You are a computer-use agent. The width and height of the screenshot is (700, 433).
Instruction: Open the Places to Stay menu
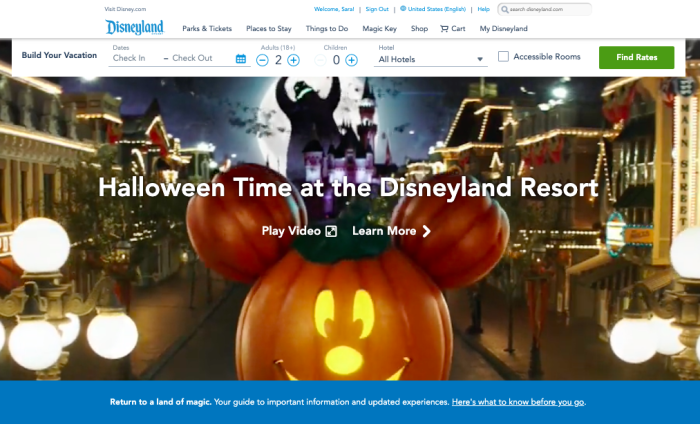pyautogui.click(x=271, y=29)
